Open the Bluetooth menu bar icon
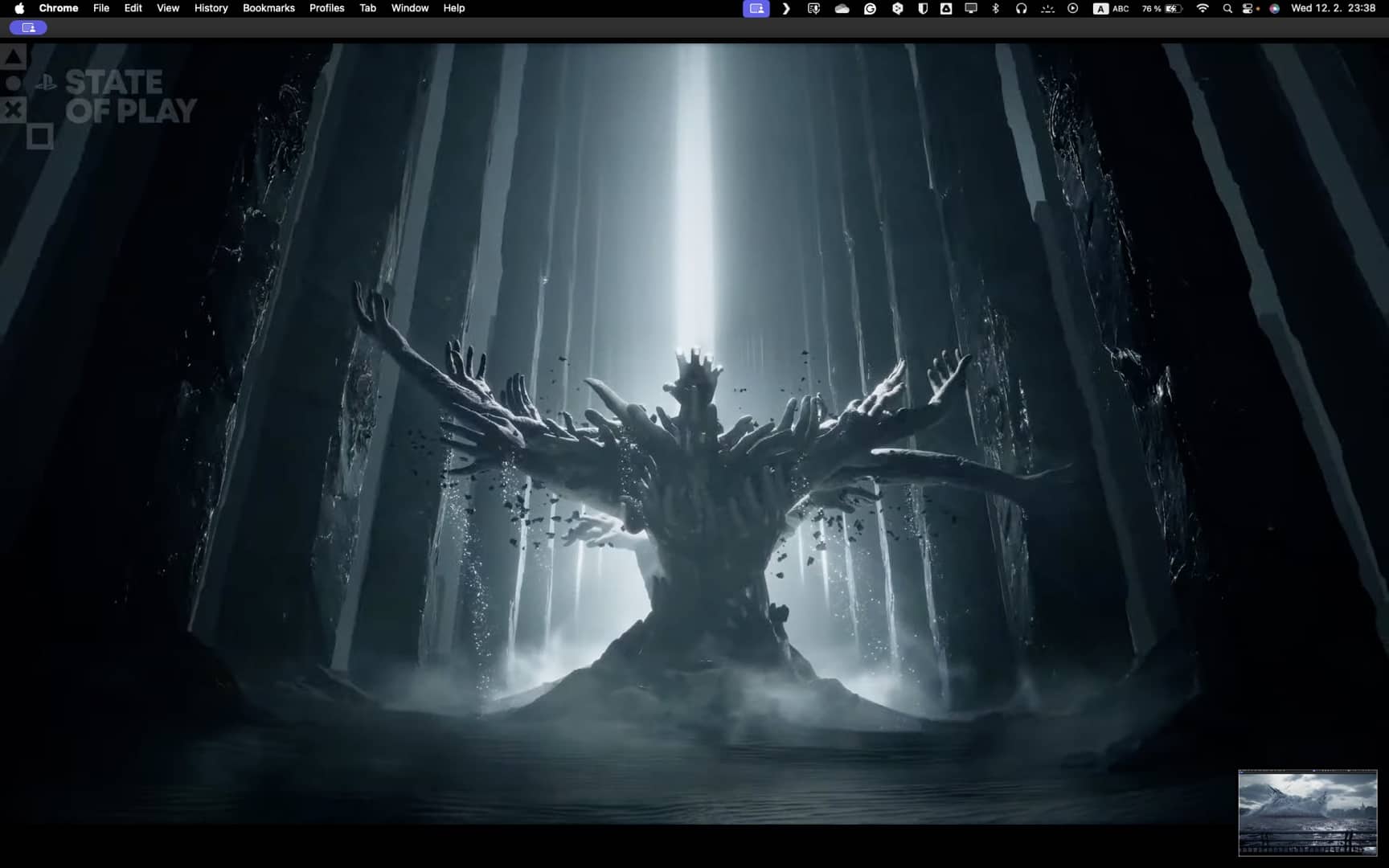Image resolution: width=1389 pixels, height=868 pixels. click(996, 9)
